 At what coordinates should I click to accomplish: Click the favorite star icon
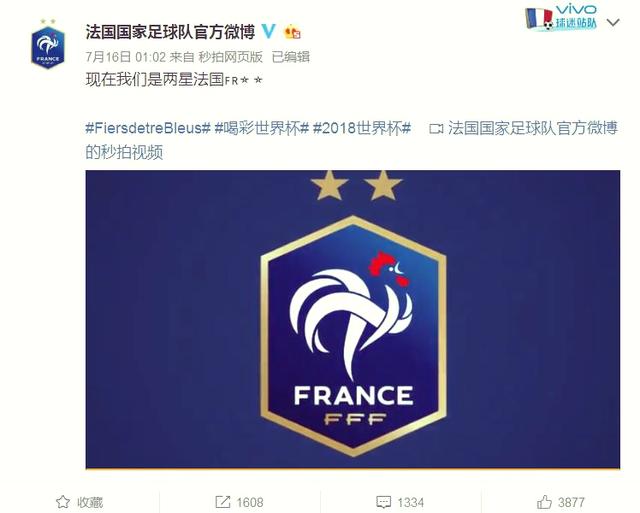point(63,502)
